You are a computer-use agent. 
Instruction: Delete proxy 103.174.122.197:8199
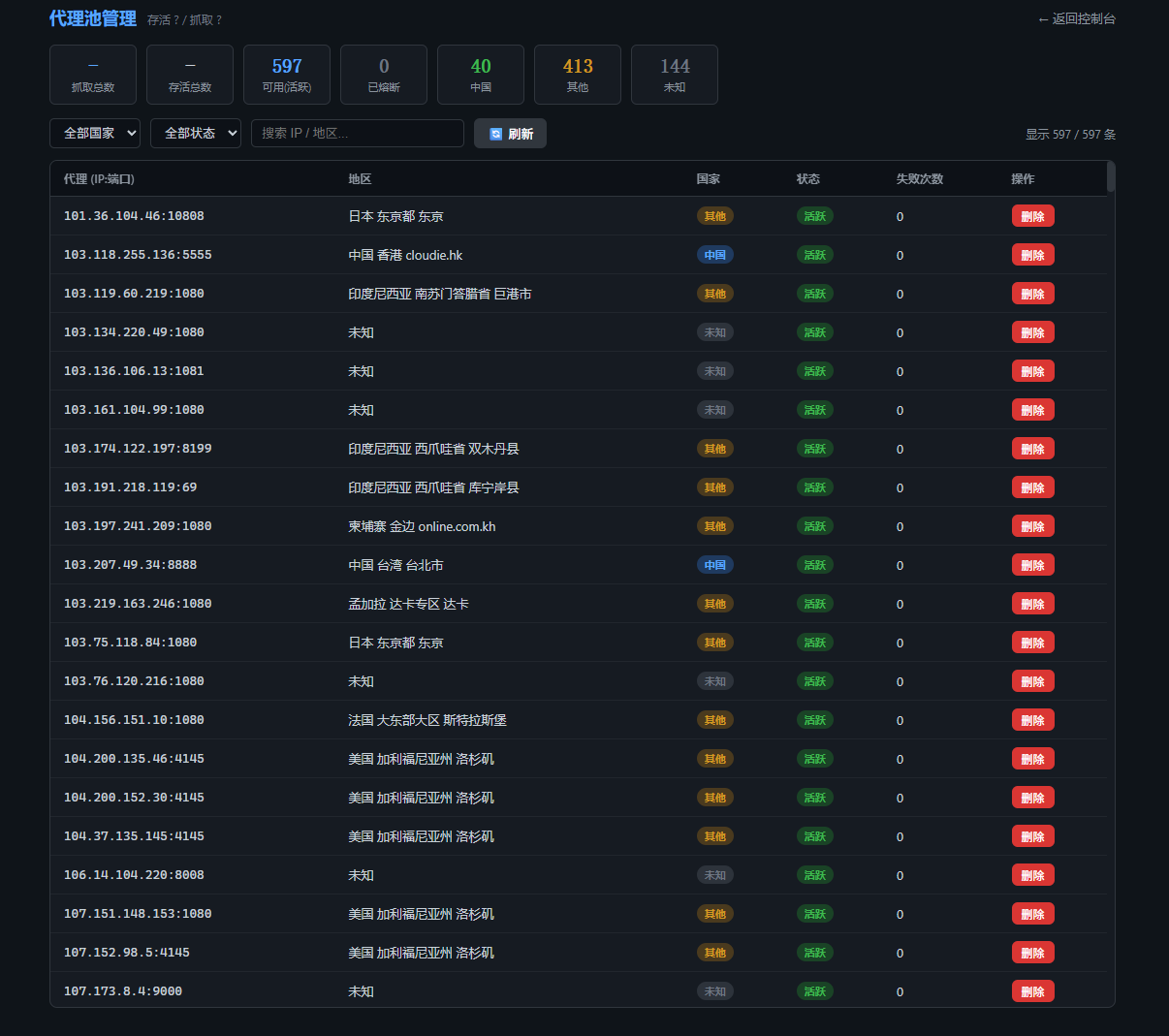click(x=1033, y=449)
